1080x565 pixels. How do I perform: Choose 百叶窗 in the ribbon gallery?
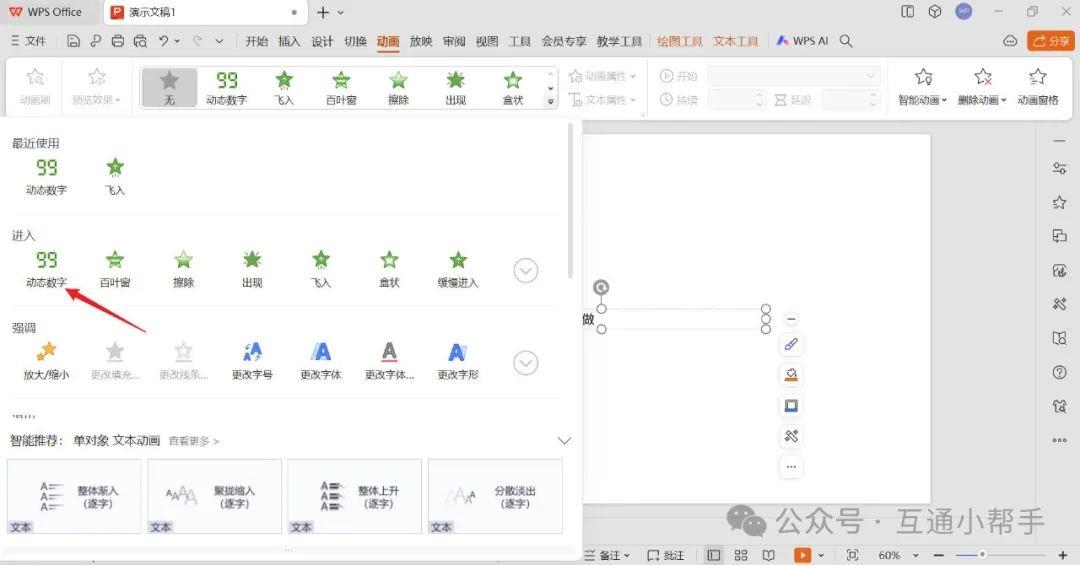point(341,88)
